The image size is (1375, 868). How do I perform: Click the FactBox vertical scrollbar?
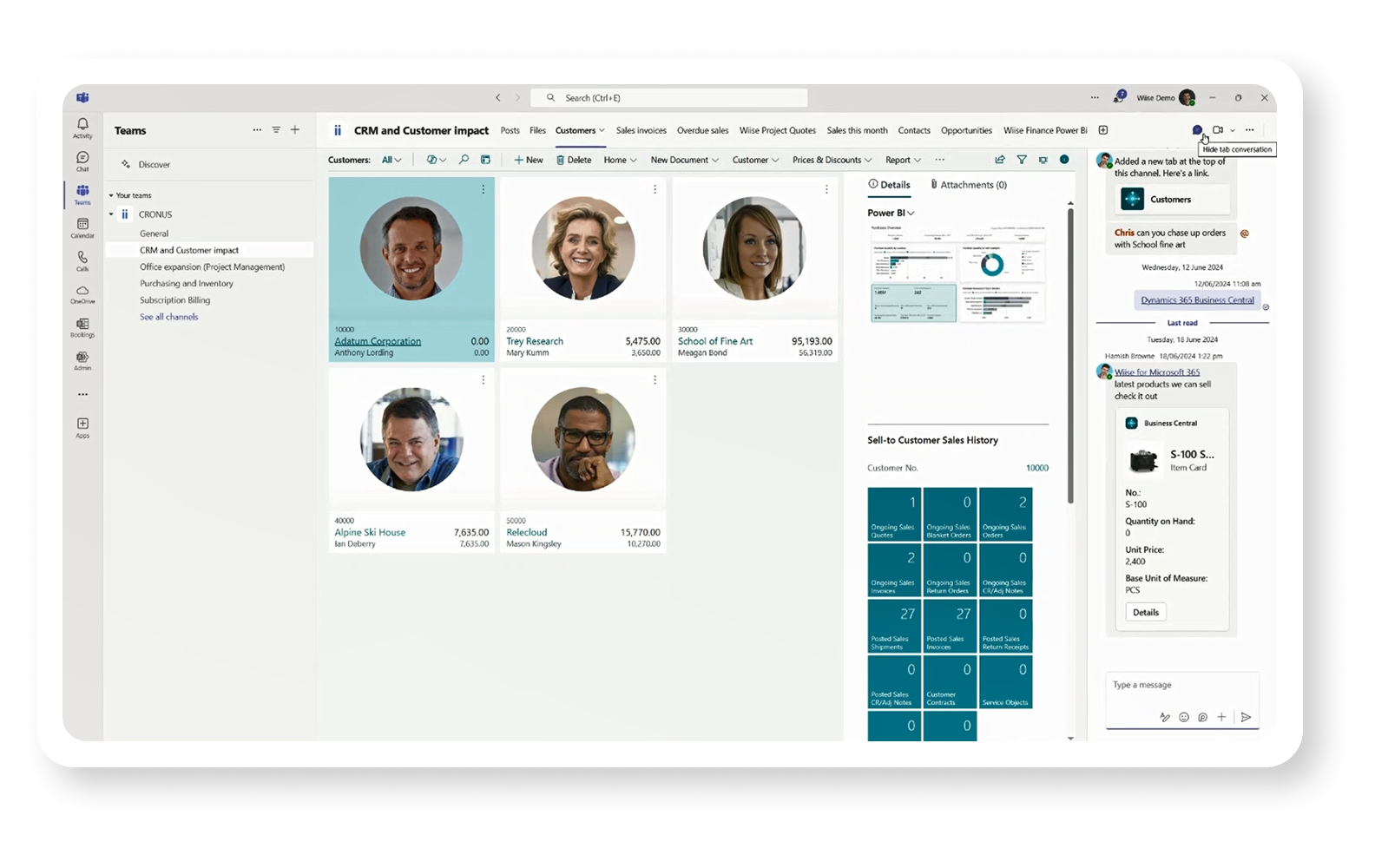(x=1070, y=356)
